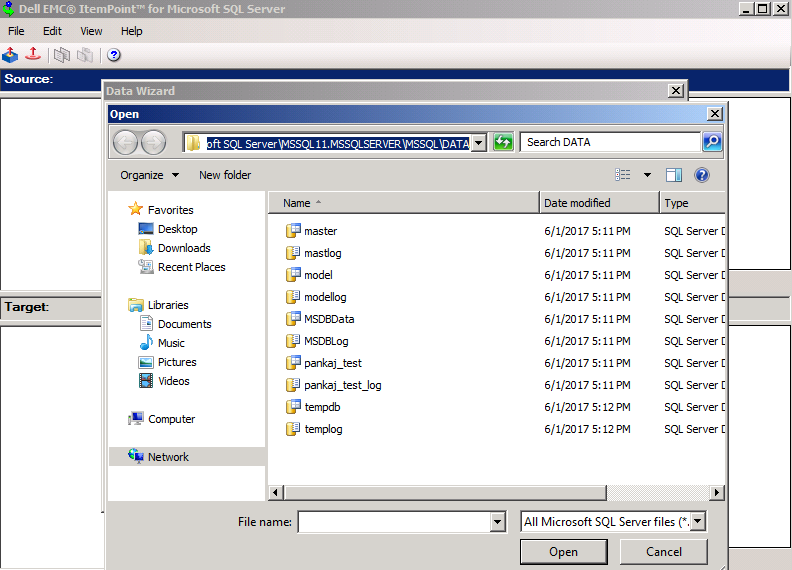
Task: Go forward with the Forward arrow
Action: (x=154, y=142)
